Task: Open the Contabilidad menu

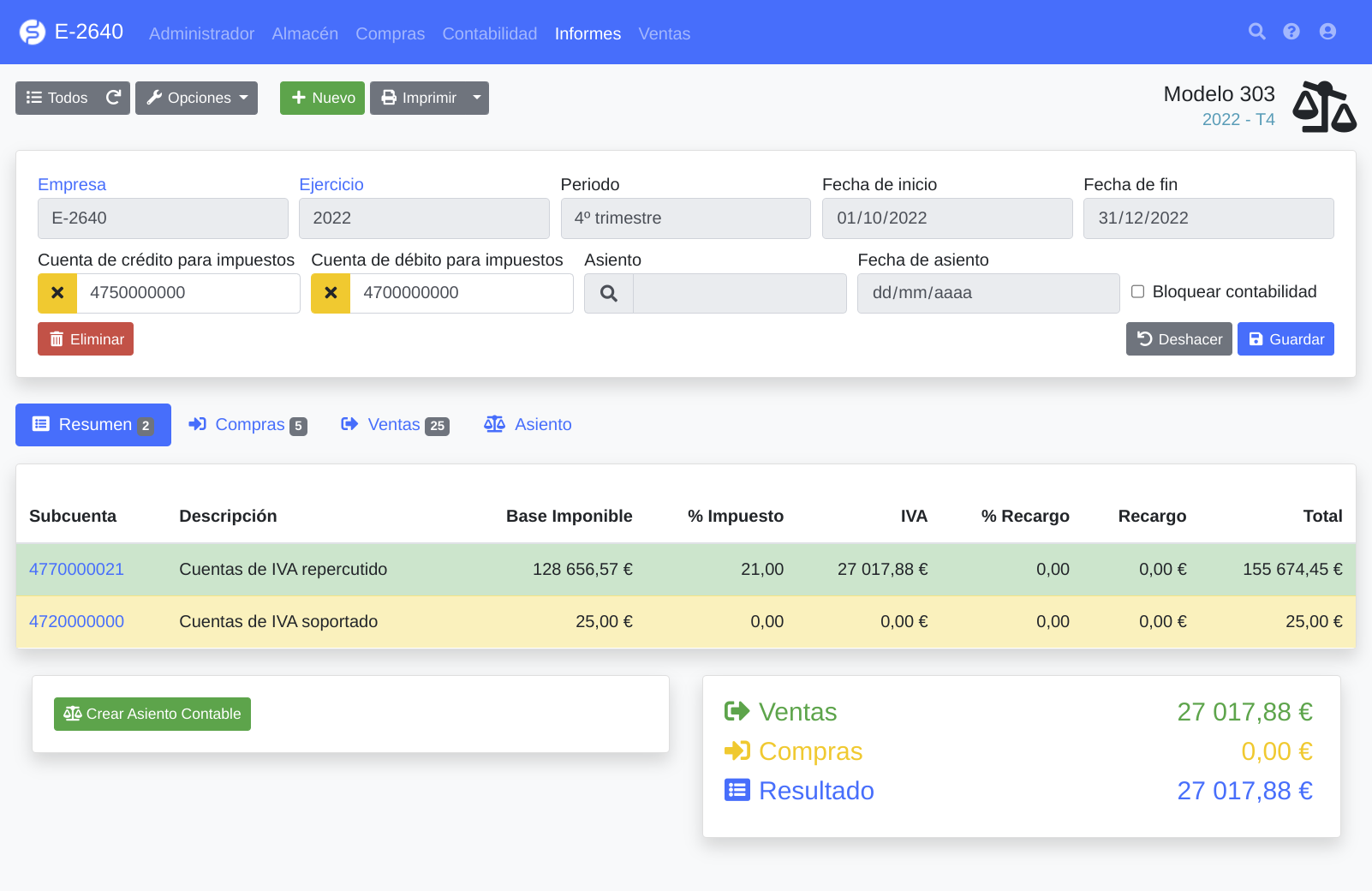Action: (489, 33)
